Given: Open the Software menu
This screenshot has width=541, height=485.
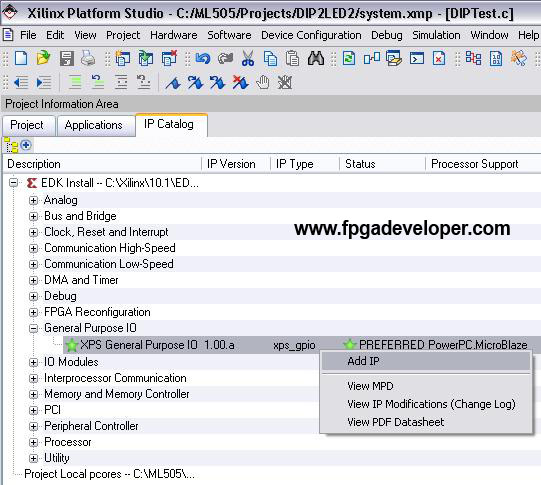Looking at the screenshot, I should tap(229, 35).
